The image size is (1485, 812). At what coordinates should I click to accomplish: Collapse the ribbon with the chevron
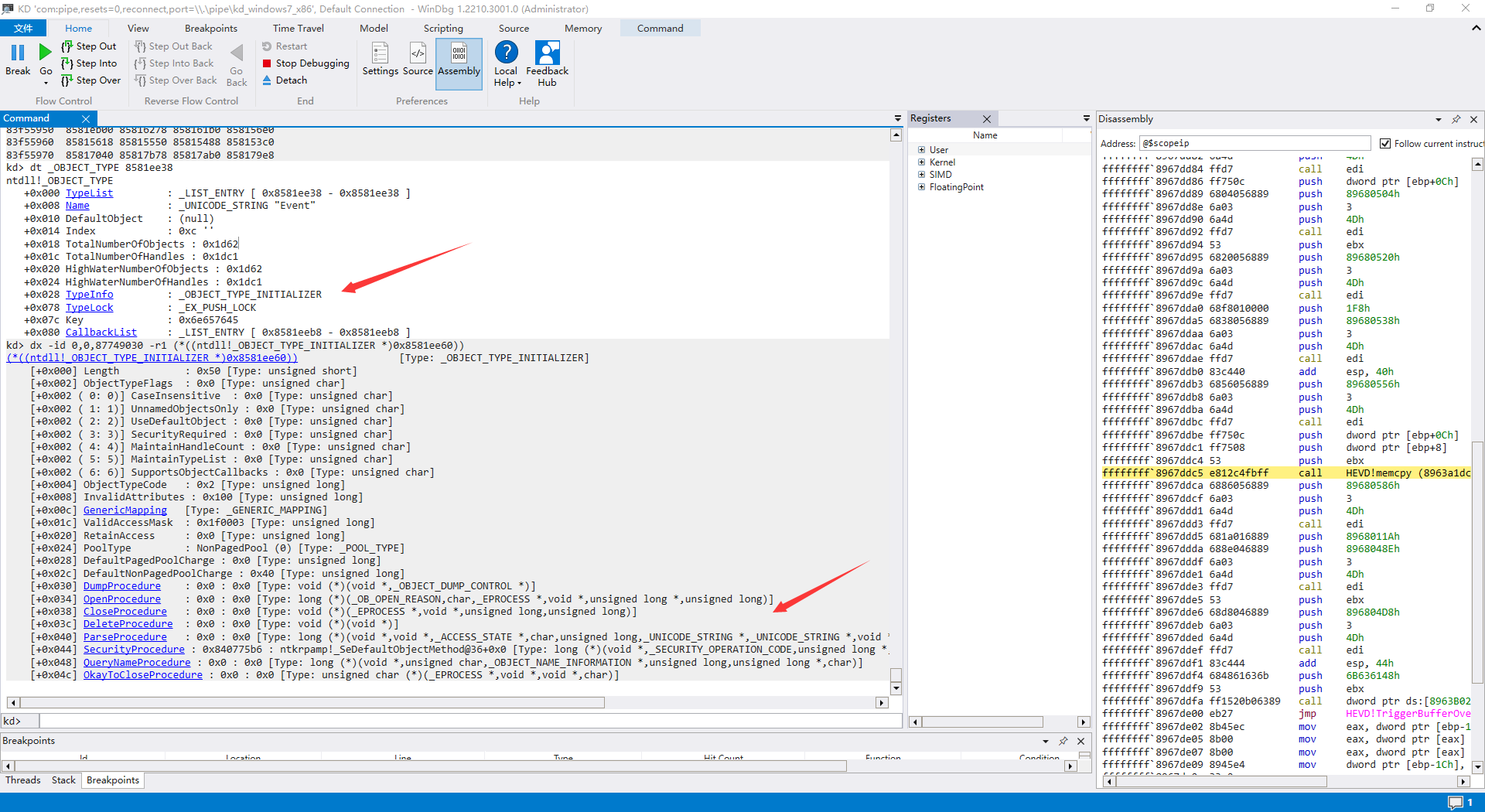click(1476, 28)
